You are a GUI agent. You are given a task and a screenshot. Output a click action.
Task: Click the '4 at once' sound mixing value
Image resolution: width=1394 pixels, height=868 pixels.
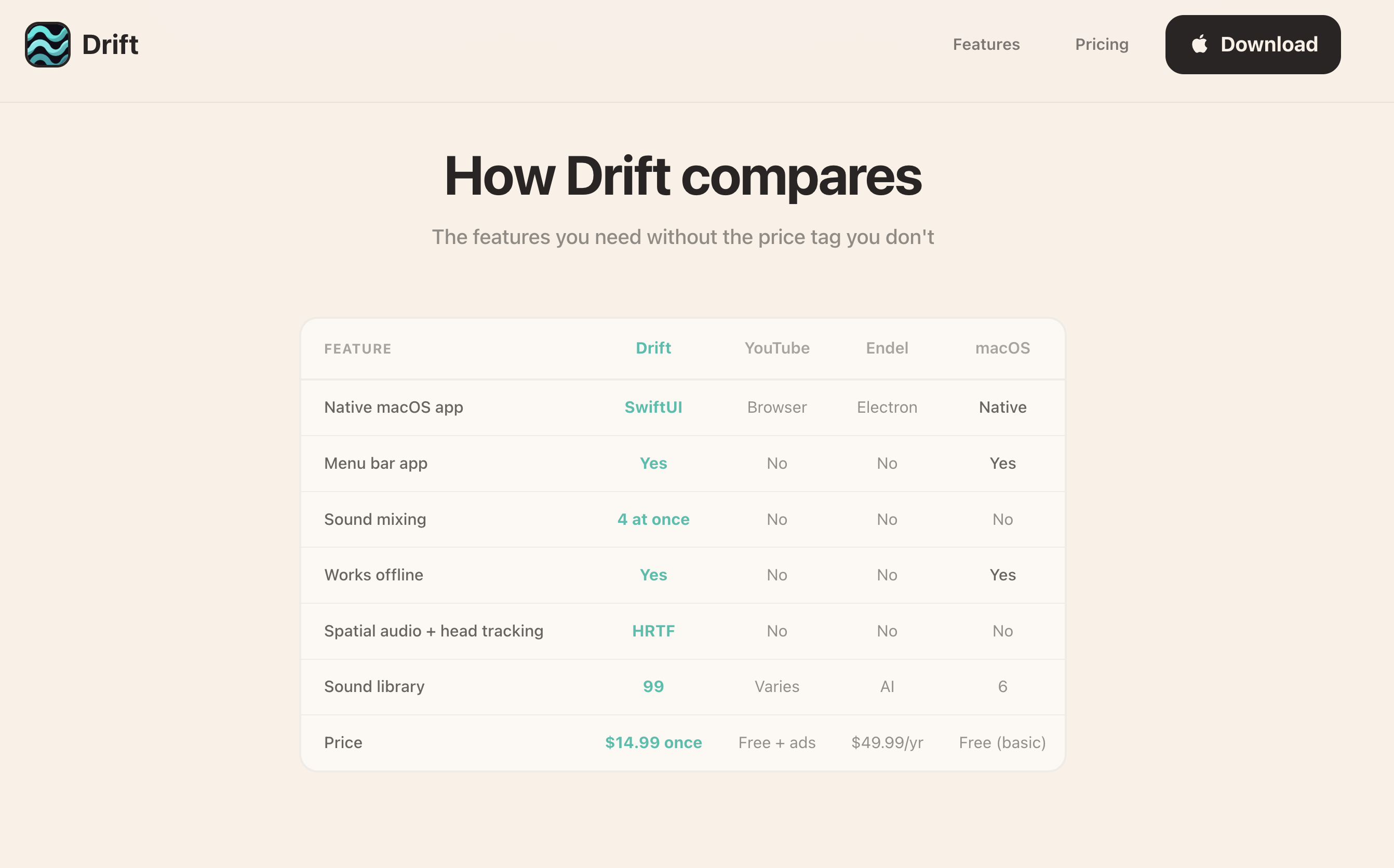(x=653, y=519)
